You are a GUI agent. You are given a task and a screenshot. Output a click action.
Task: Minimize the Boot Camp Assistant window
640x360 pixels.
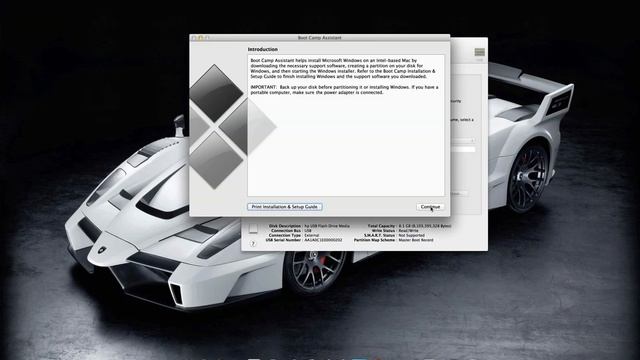(x=200, y=38)
